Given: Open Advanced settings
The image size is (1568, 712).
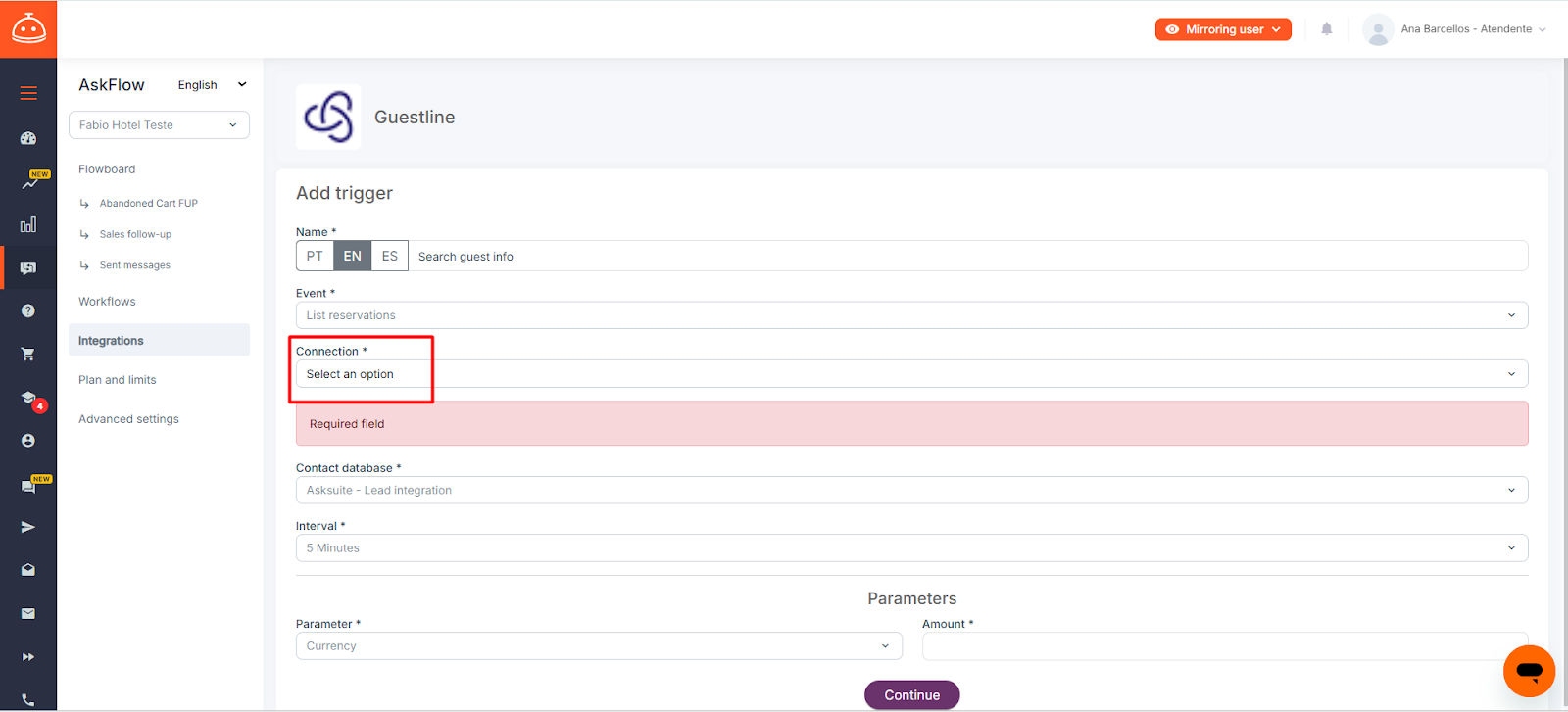Looking at the screenshot, I should click(128, 419).
